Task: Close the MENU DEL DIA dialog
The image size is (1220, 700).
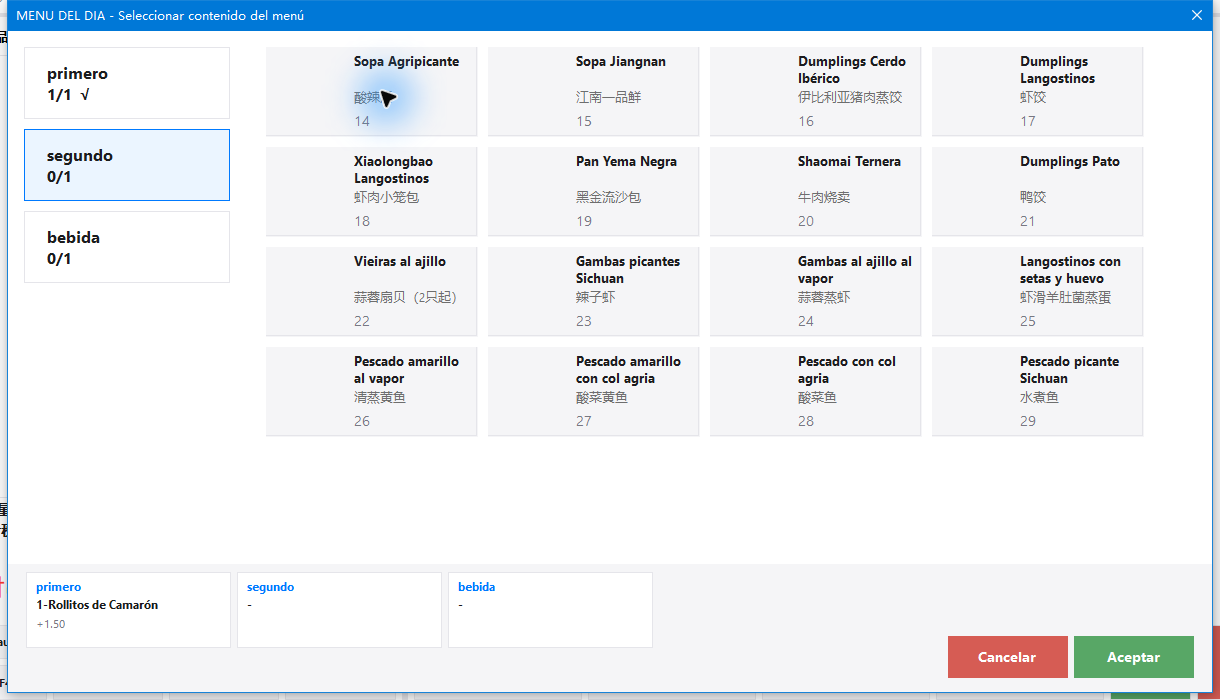Action: pyautogui.click(x=1197, y=15)
